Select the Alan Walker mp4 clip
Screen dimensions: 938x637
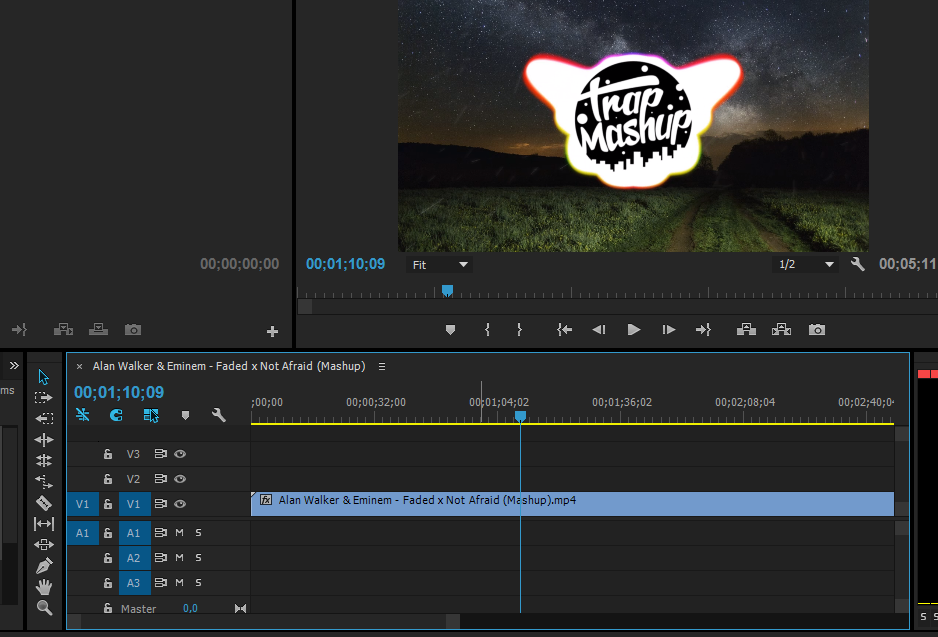572,504
